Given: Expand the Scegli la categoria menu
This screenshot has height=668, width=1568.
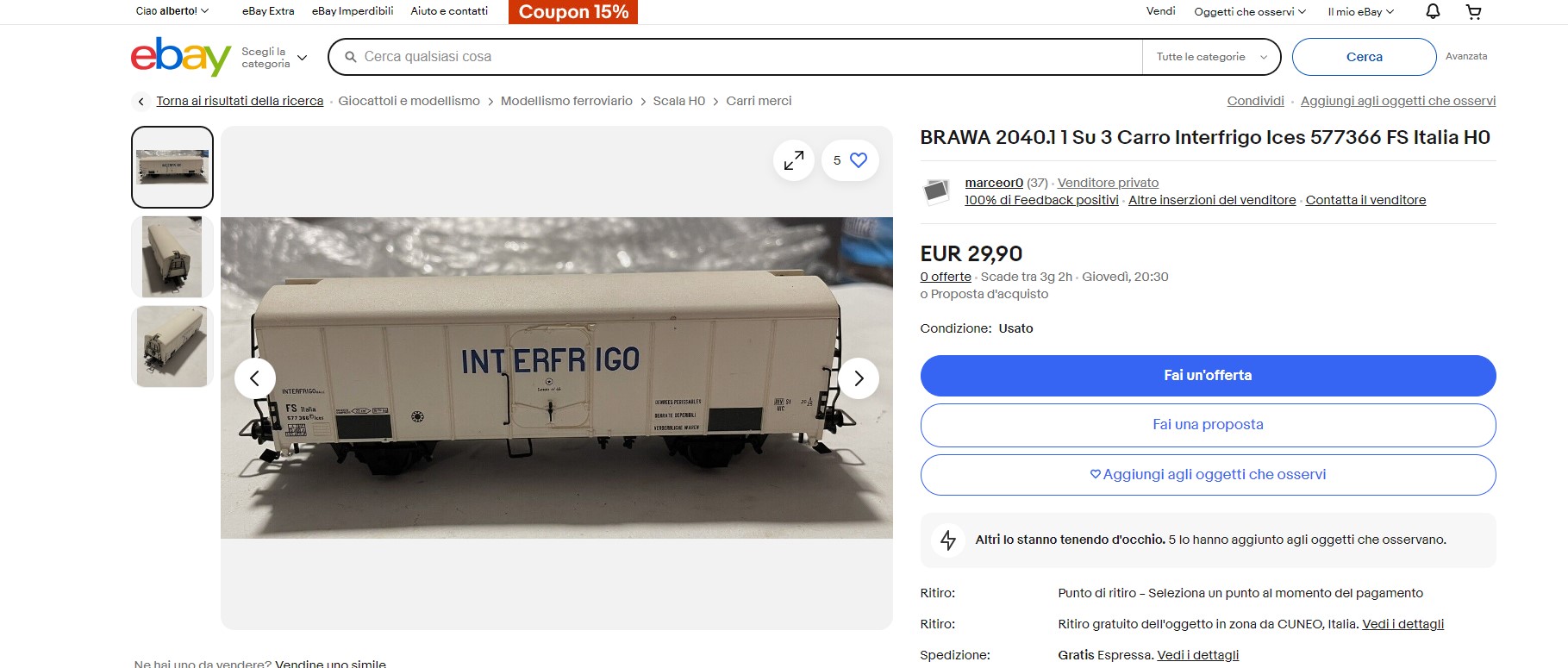Looking at the screenshot, I should click(274, 58).
